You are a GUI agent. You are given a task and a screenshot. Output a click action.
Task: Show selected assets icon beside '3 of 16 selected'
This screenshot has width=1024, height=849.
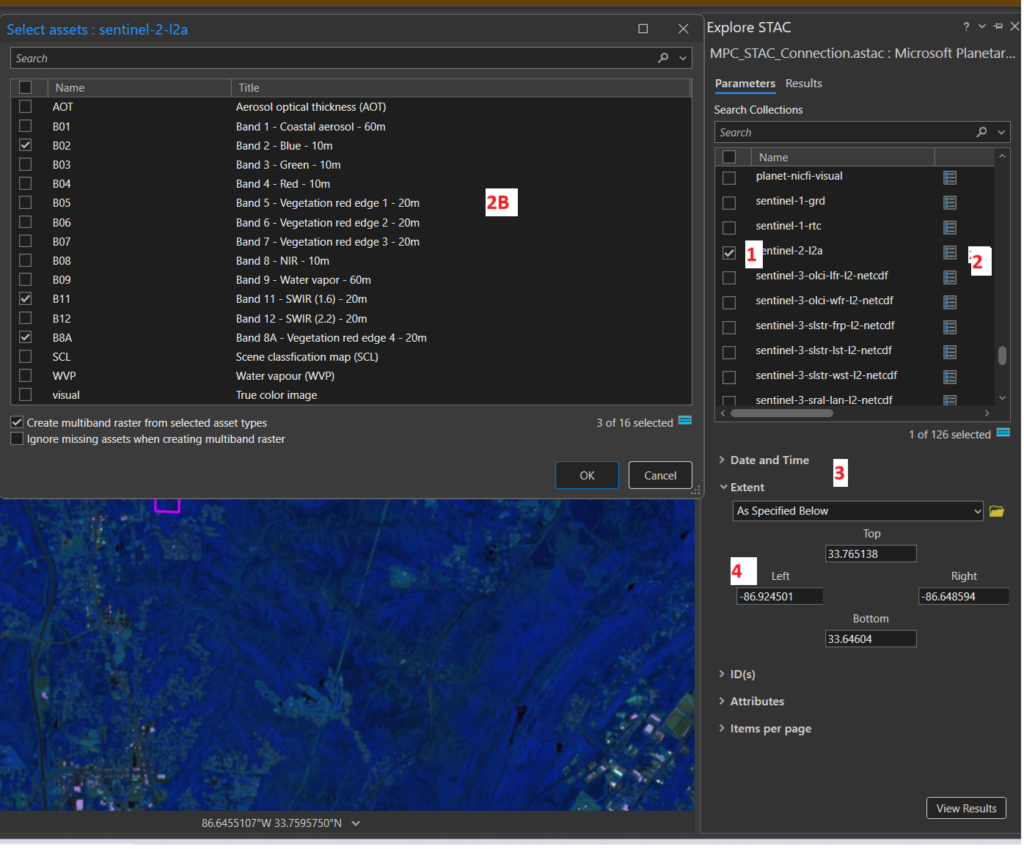684,421
